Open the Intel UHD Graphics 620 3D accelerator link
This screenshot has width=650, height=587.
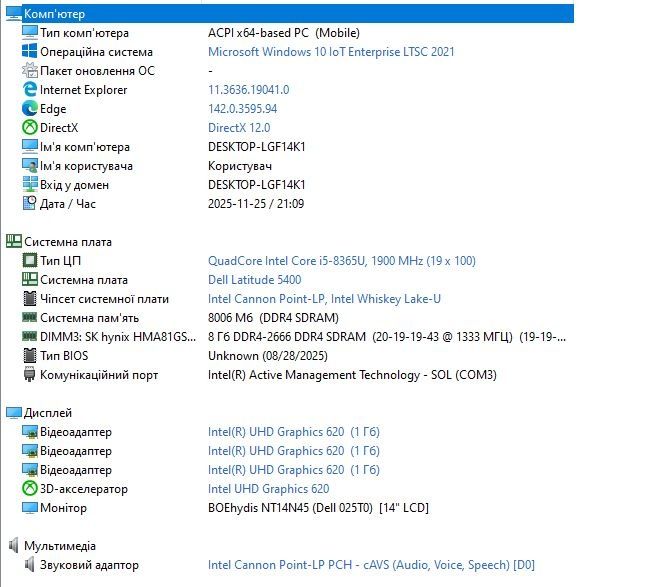(269, 489)
